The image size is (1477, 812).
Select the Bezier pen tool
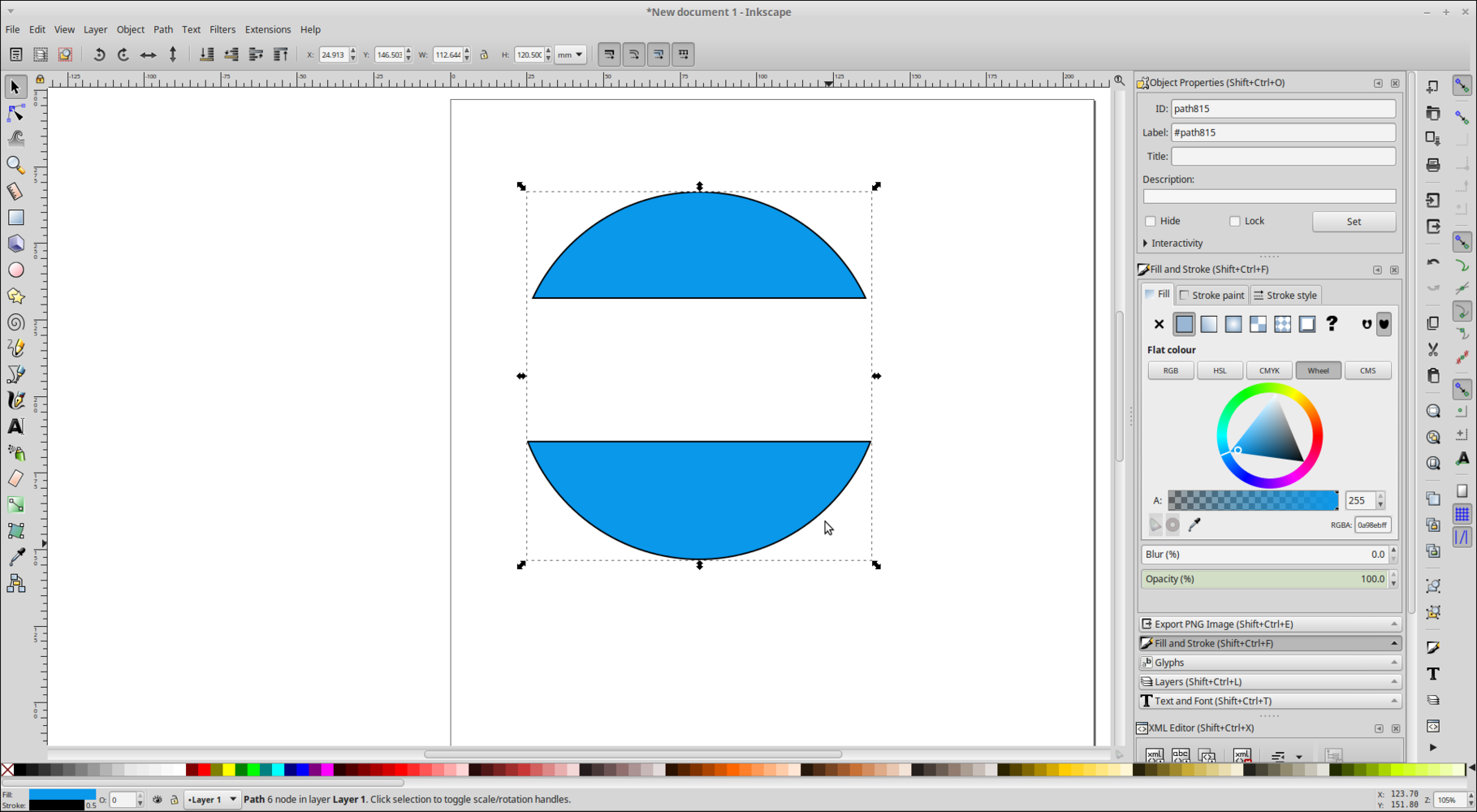15,374
